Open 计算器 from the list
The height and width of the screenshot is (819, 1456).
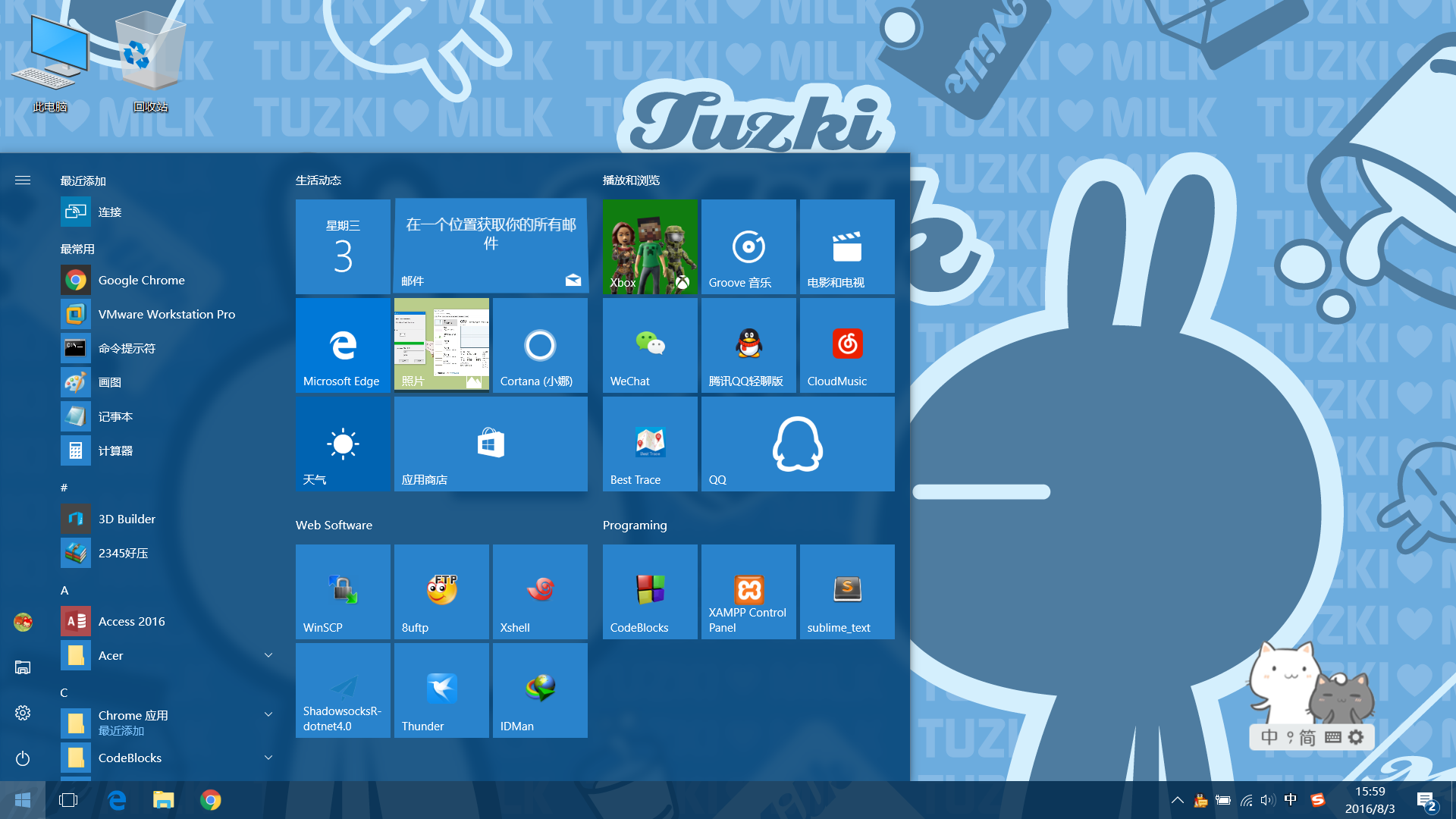(168, 450)
